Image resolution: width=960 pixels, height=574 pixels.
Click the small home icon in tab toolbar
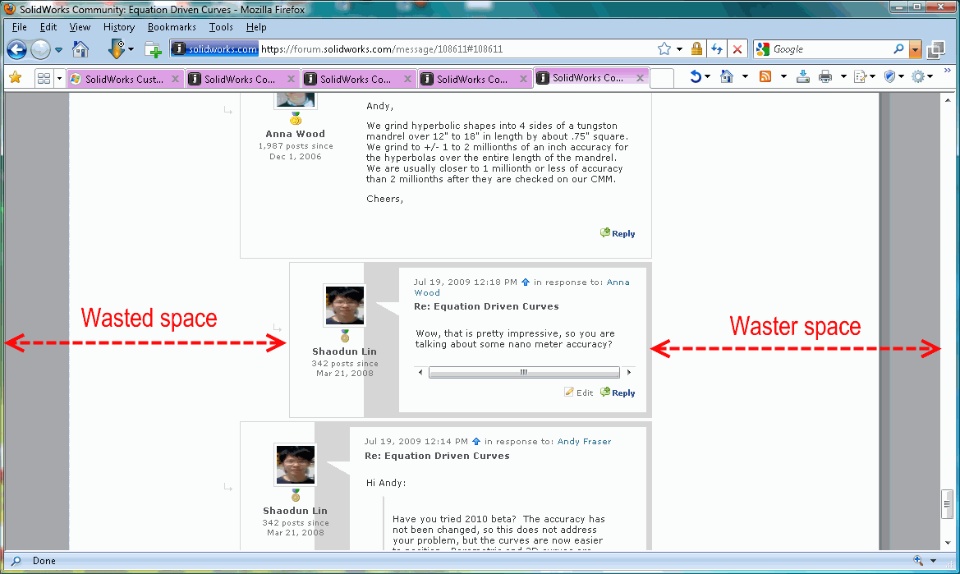(x=726, y=76)
